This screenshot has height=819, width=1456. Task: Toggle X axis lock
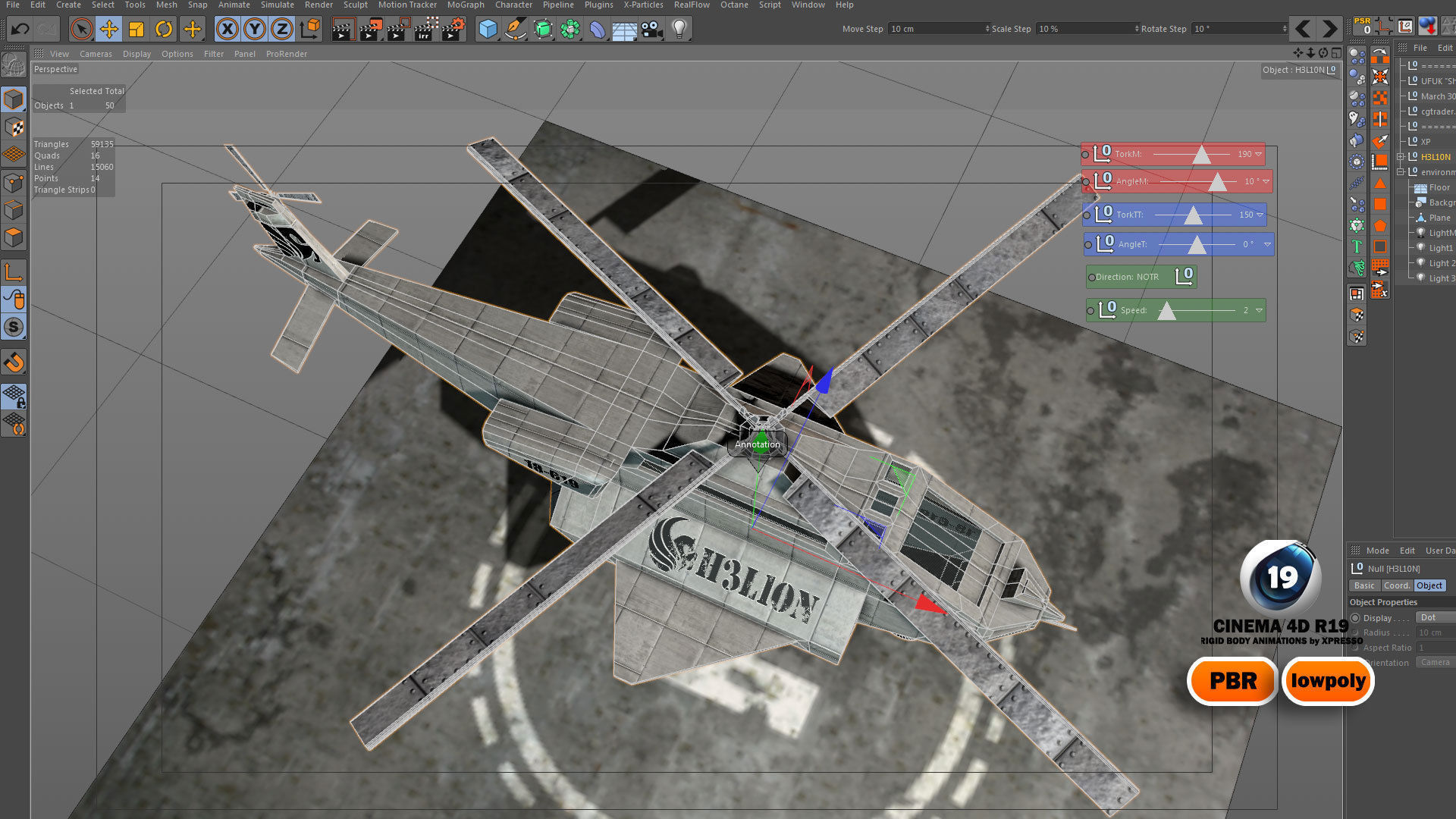coord(227,30)
